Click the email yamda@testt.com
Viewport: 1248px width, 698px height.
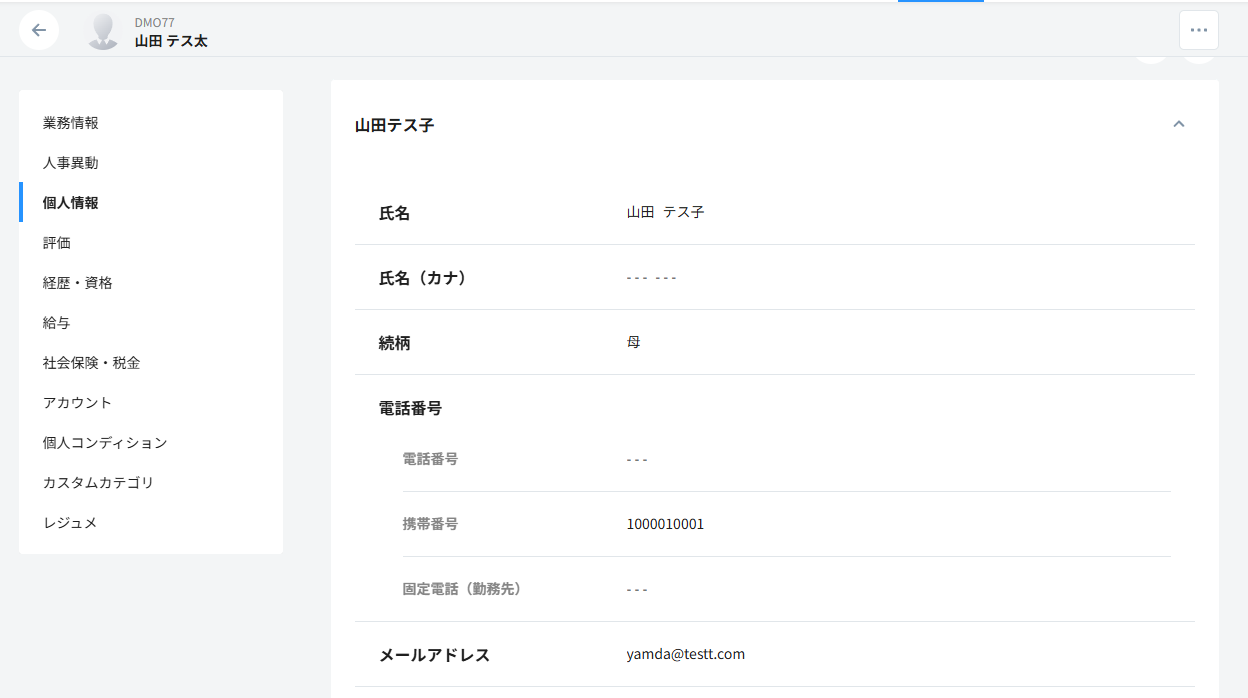click(686, 654)
